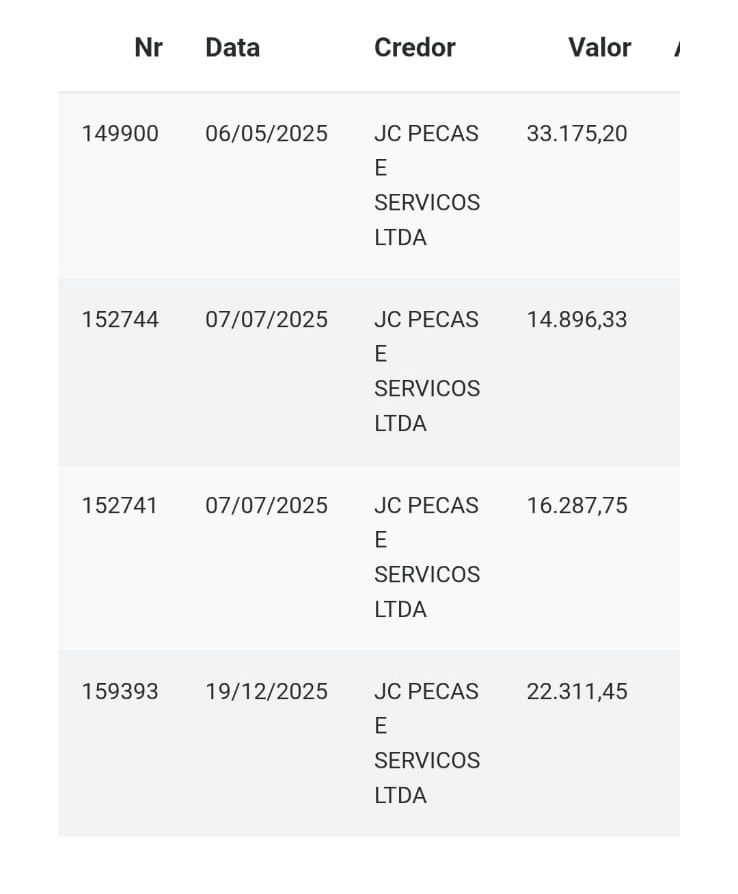Screen dimensions: 738x894
Task: Click the value 16.287,75
Action: [x=576, y=505]
